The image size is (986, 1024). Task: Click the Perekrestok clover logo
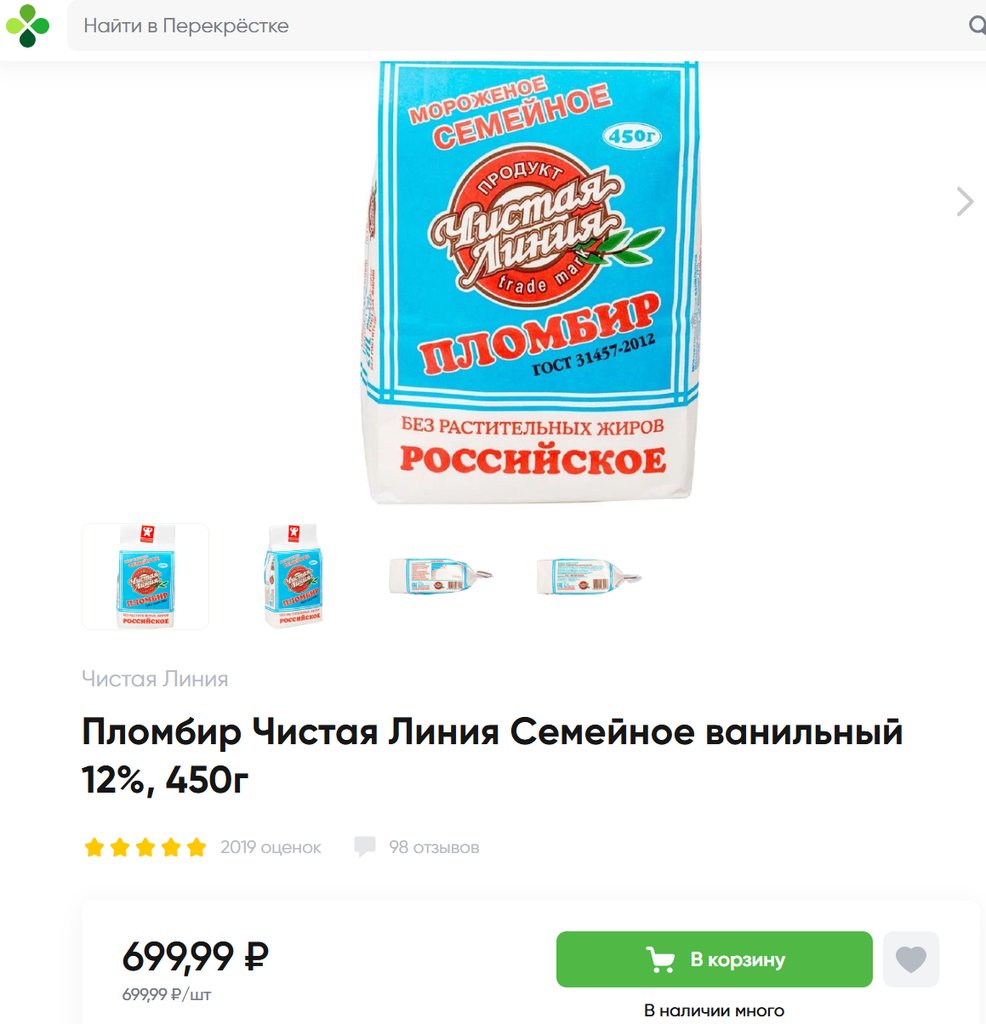27,26
